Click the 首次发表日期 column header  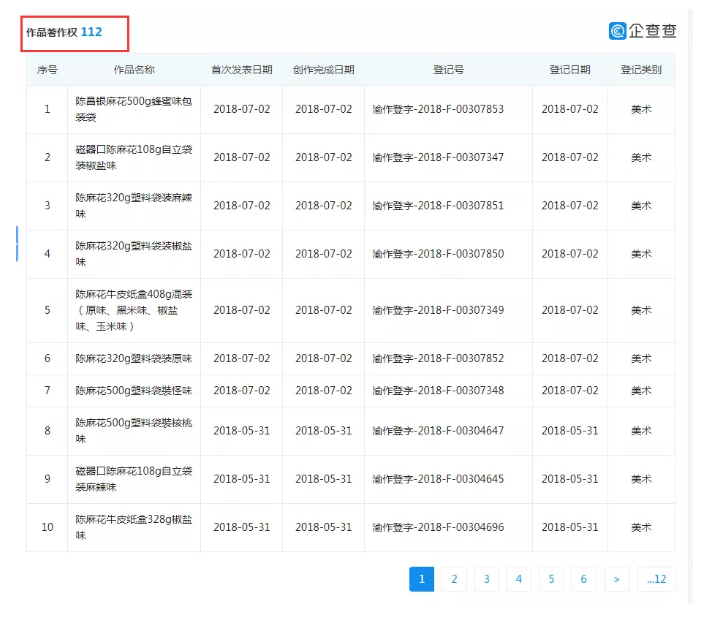241,70
